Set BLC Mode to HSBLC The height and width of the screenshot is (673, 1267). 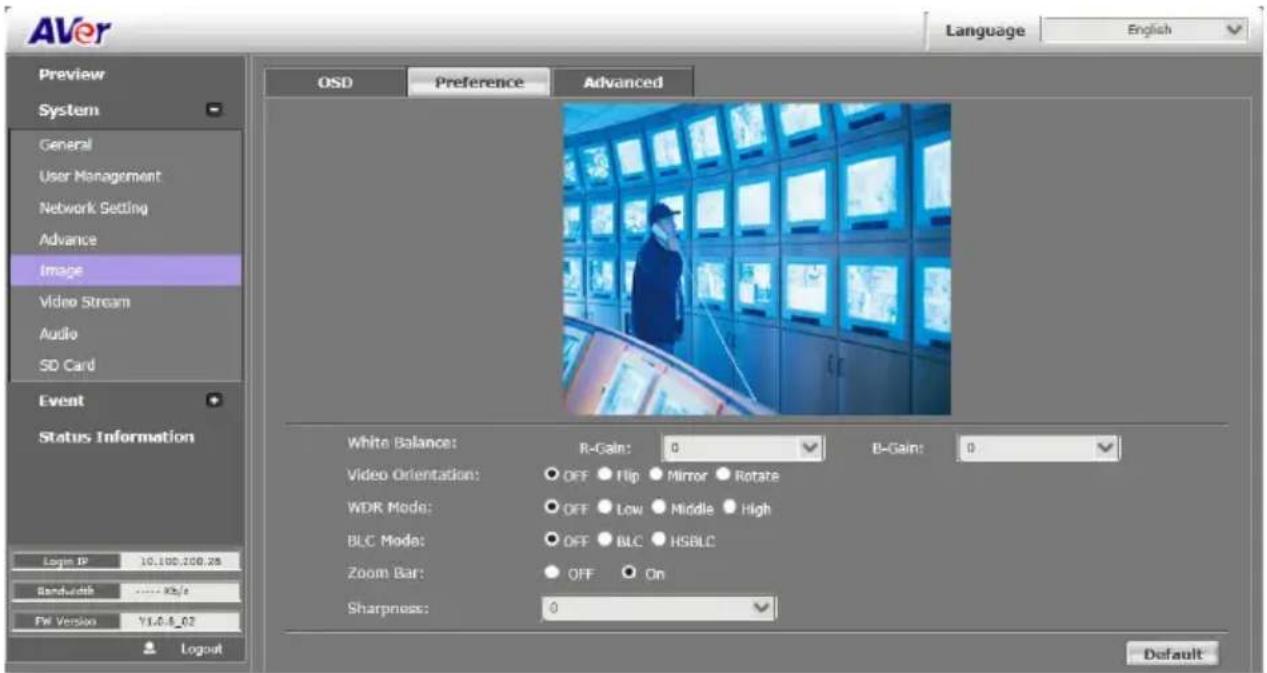point(660,540)
